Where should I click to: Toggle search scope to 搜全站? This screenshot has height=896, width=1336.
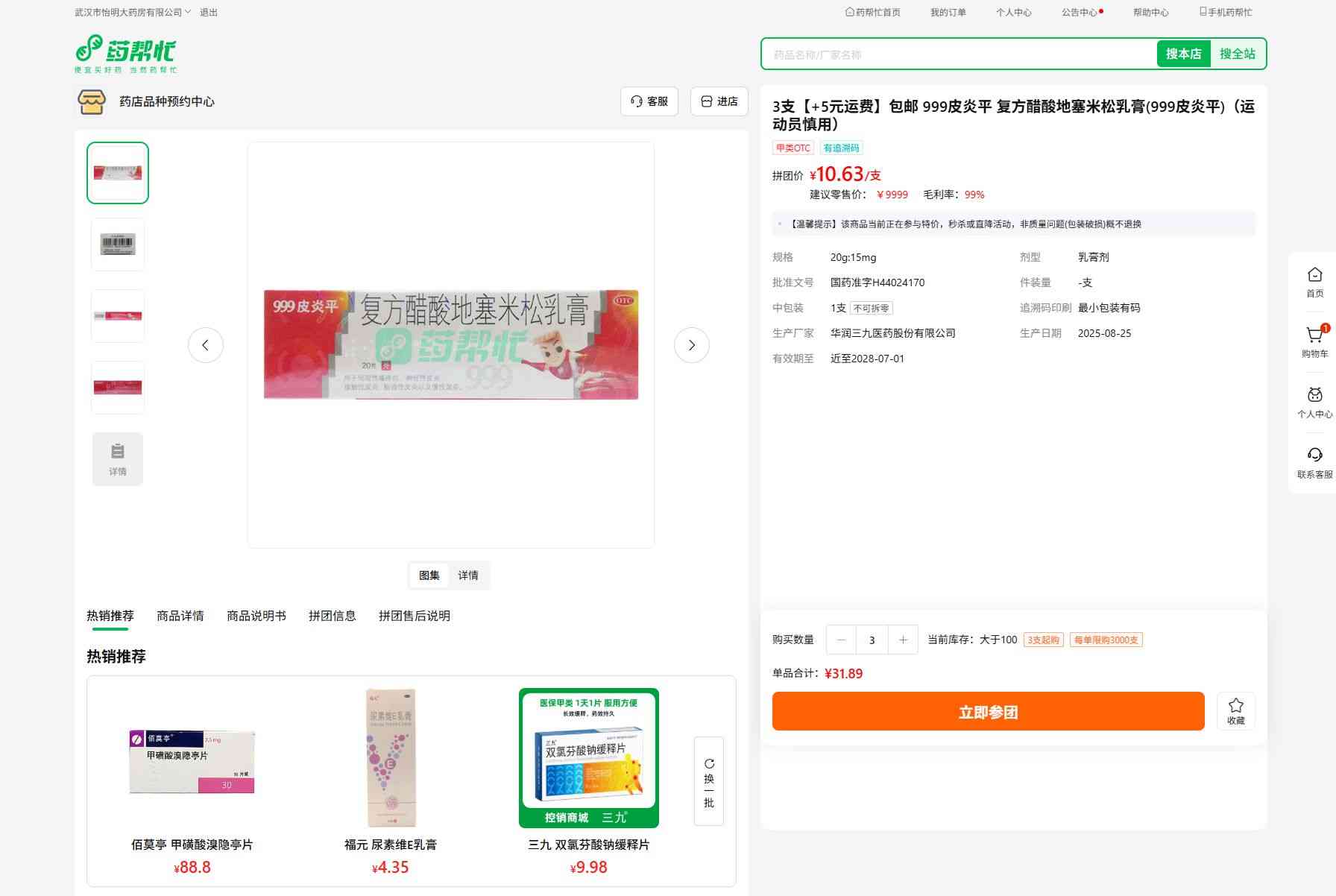pyautogui.click(x=1237, y=54)
